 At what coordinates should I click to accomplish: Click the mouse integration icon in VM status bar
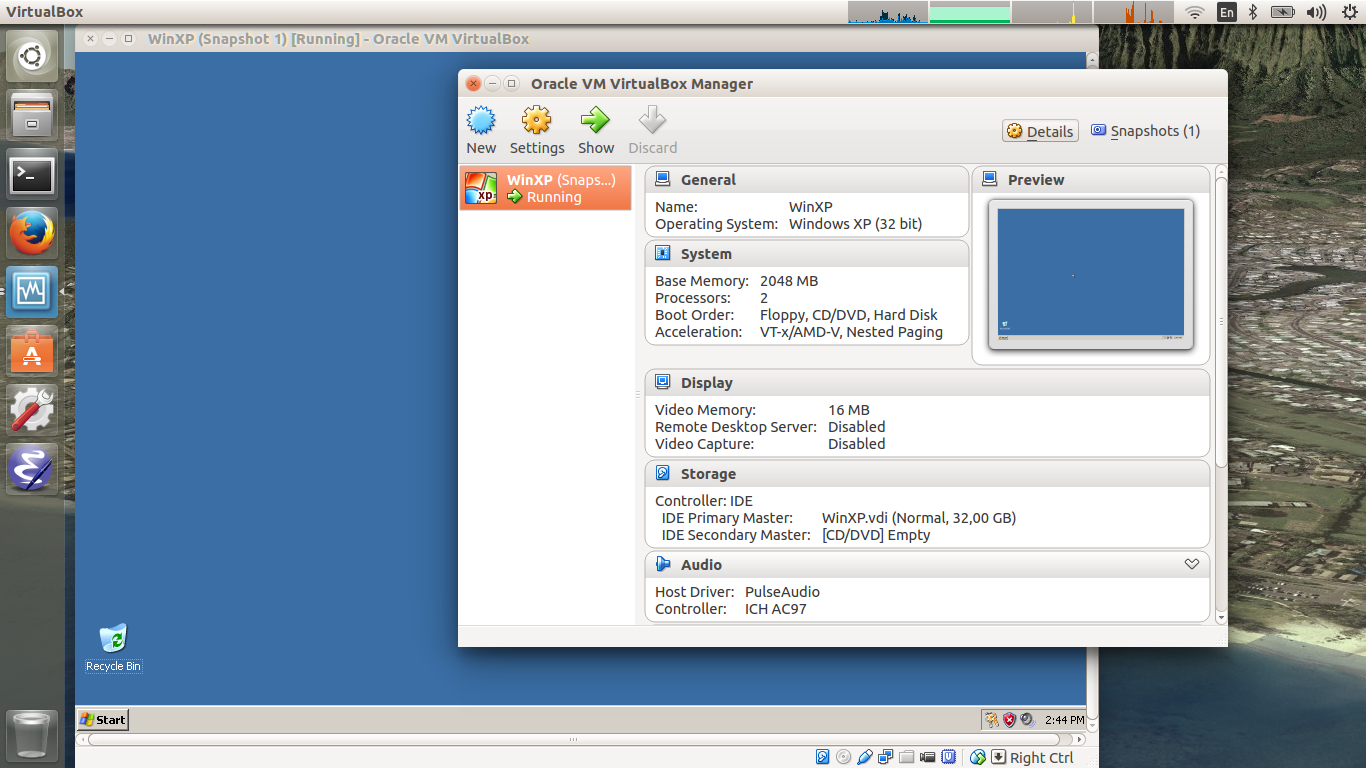[x=978, y=757]
